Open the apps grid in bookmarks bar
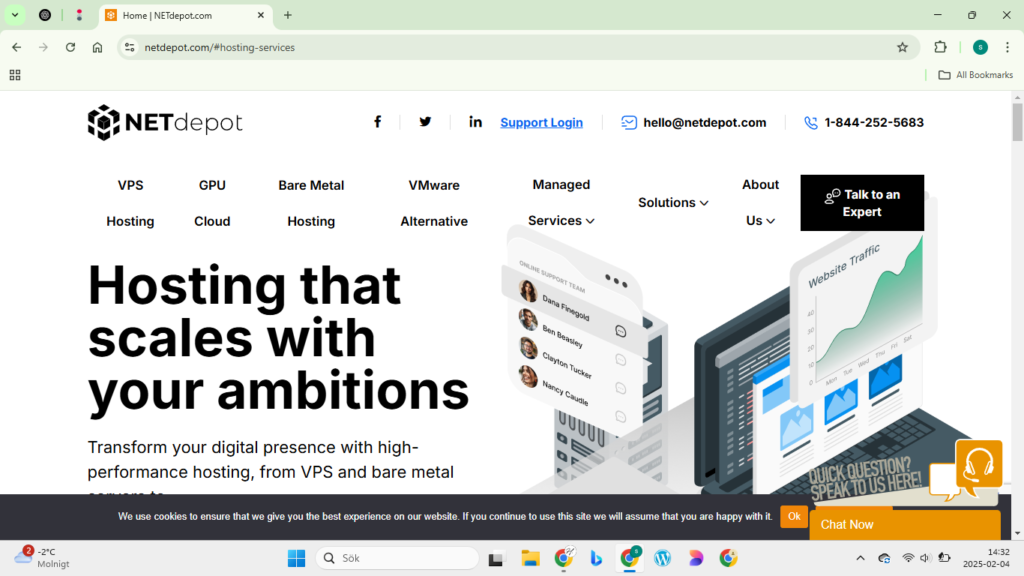This screenshot has width=1024, height=576. point(15,75)
